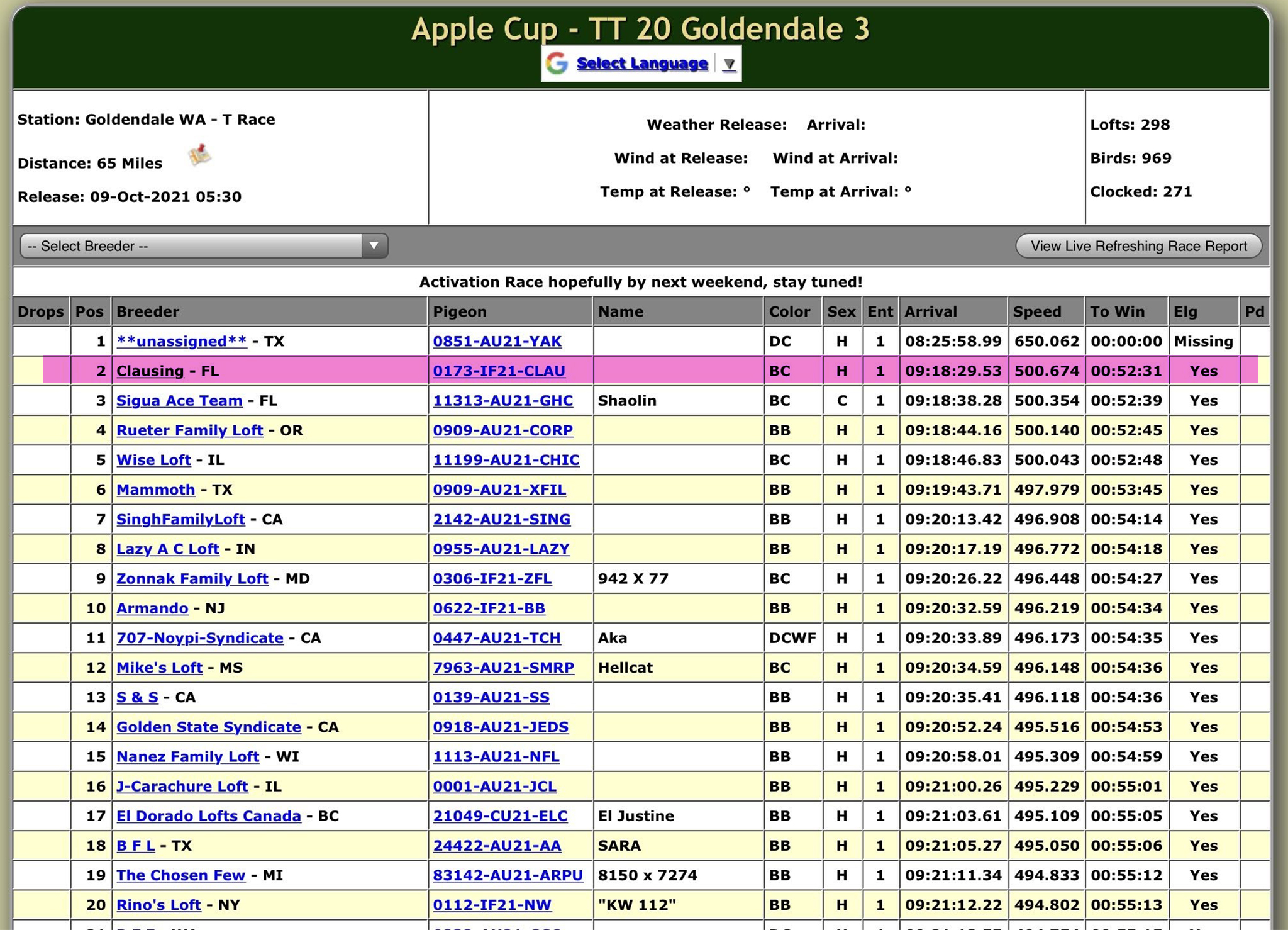Open the Select Language dropdown arrow
The width and height of the screenshot is (1288, 930).
729,64
